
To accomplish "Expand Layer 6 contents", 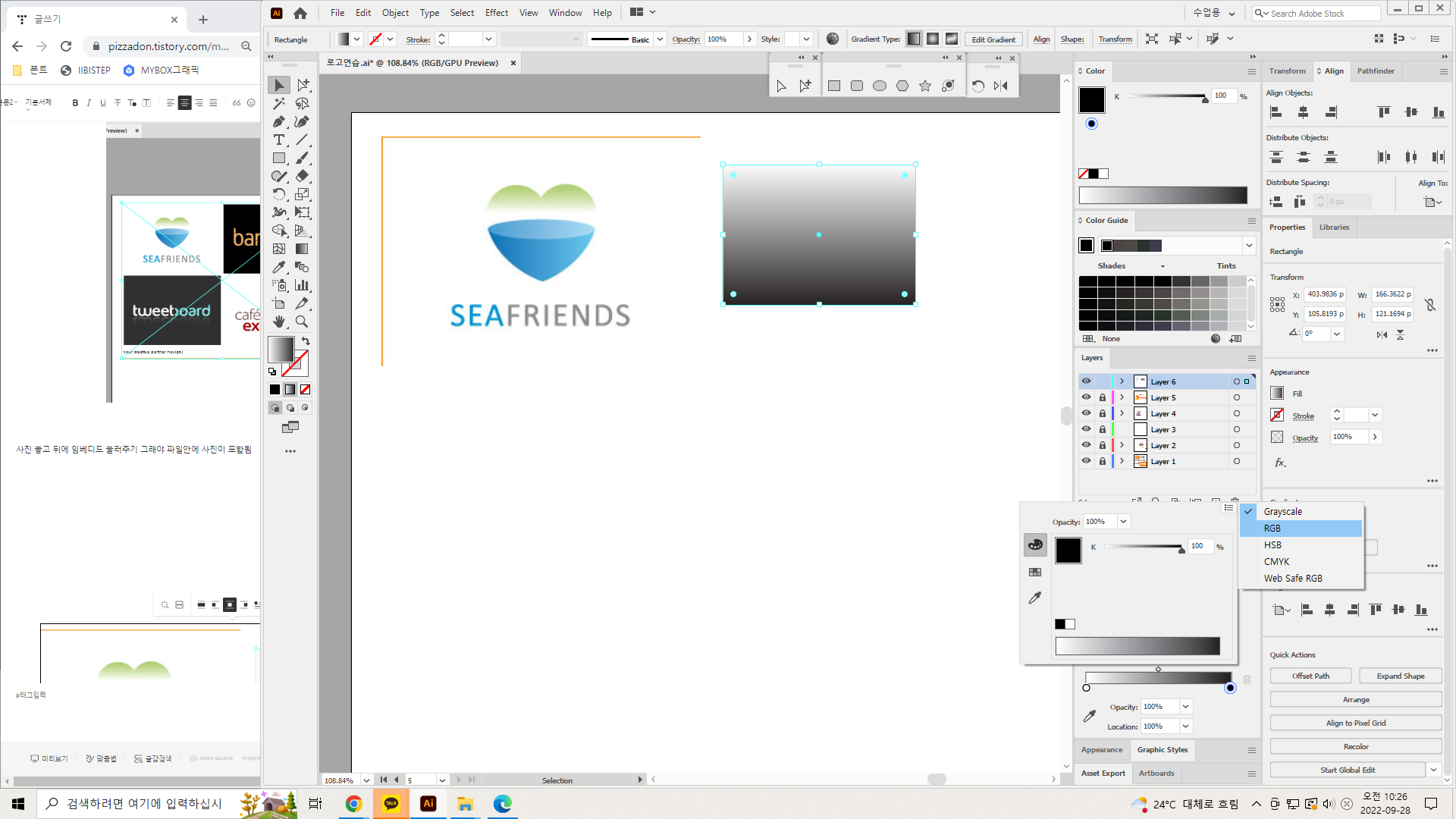I will click(x=1122, y=381).
